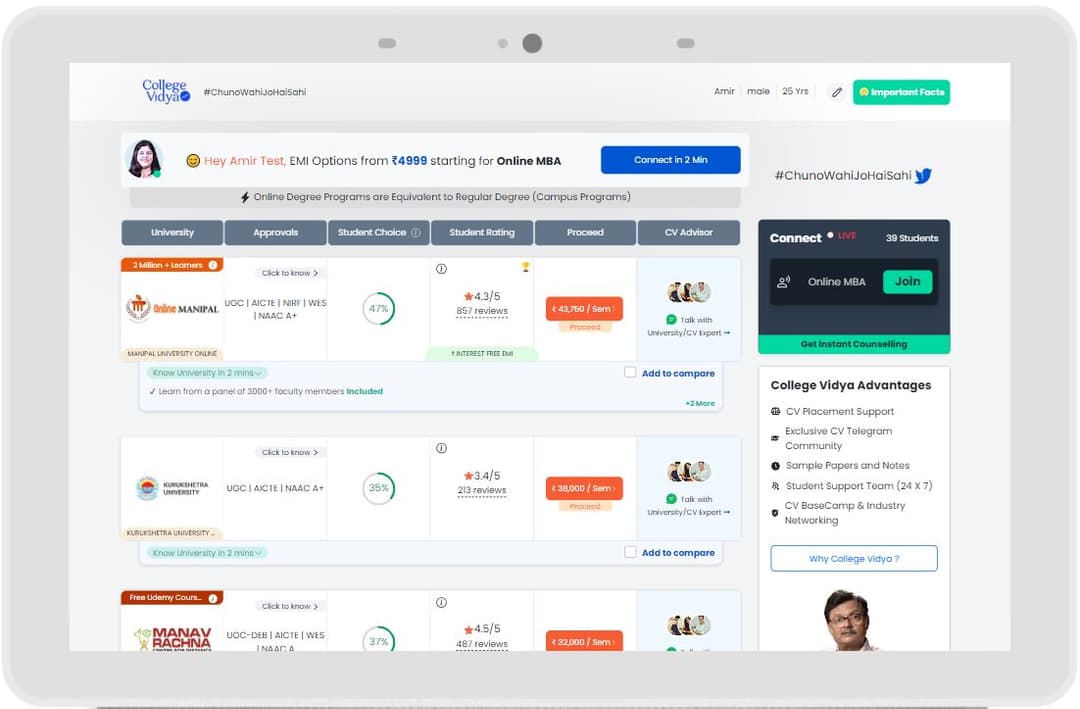Select the Student Choice column header

pos(379,232)
